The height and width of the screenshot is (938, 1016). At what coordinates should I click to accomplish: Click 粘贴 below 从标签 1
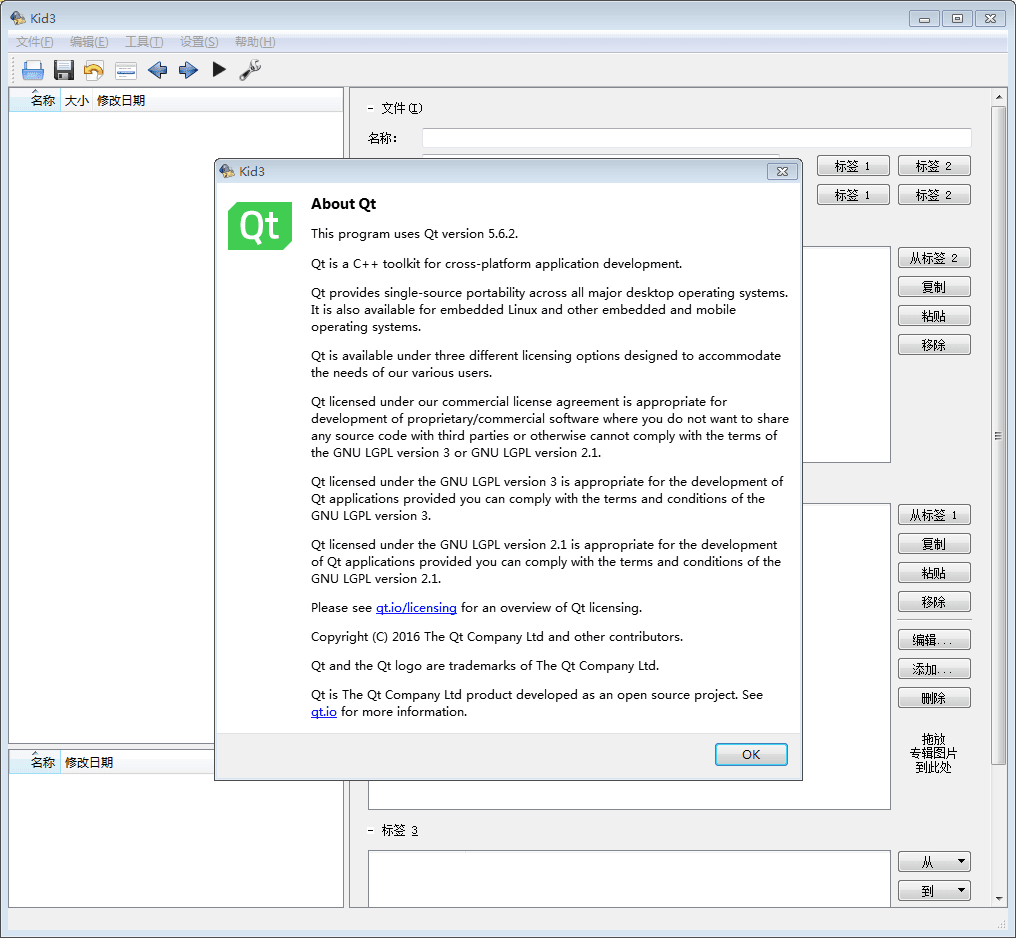(934, 573)
